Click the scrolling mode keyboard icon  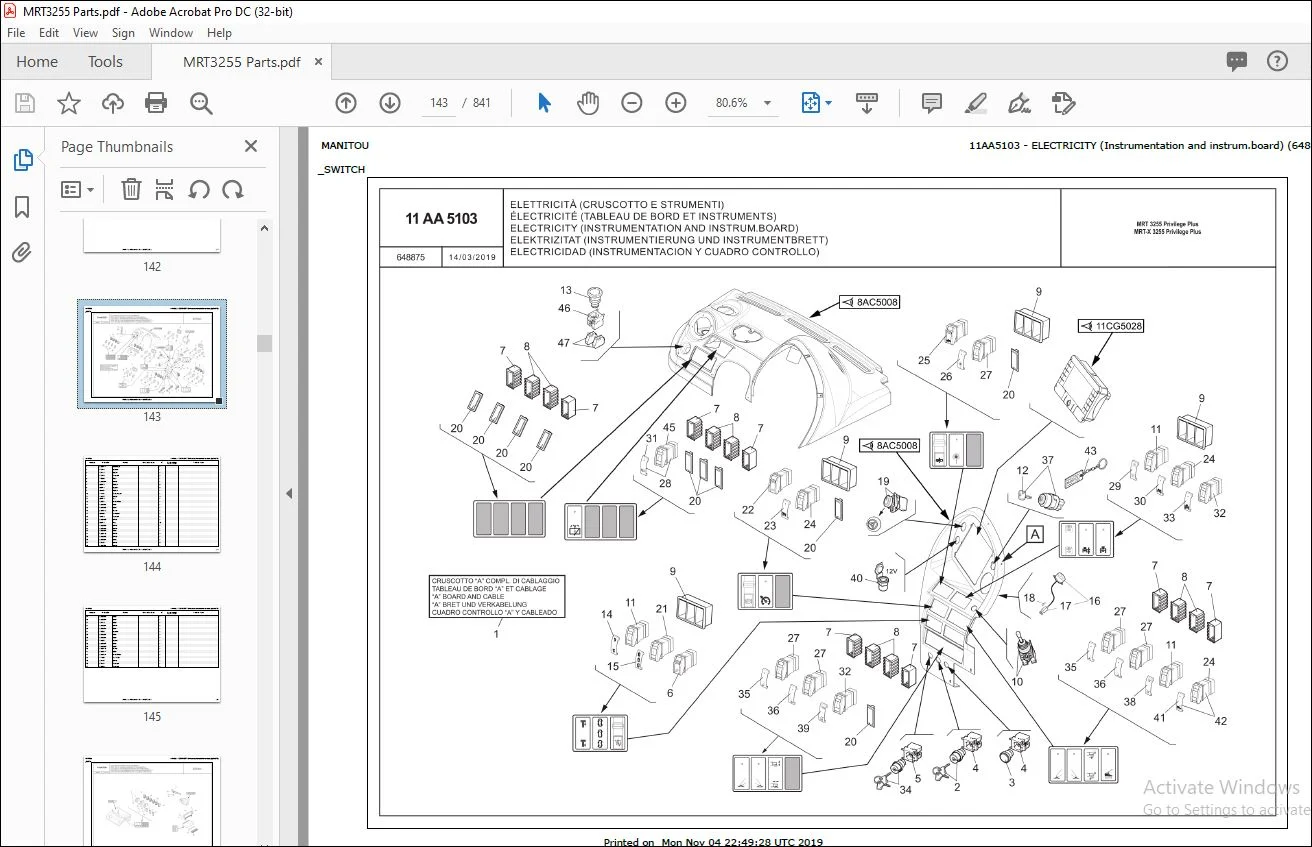click(x=866, y=103)
